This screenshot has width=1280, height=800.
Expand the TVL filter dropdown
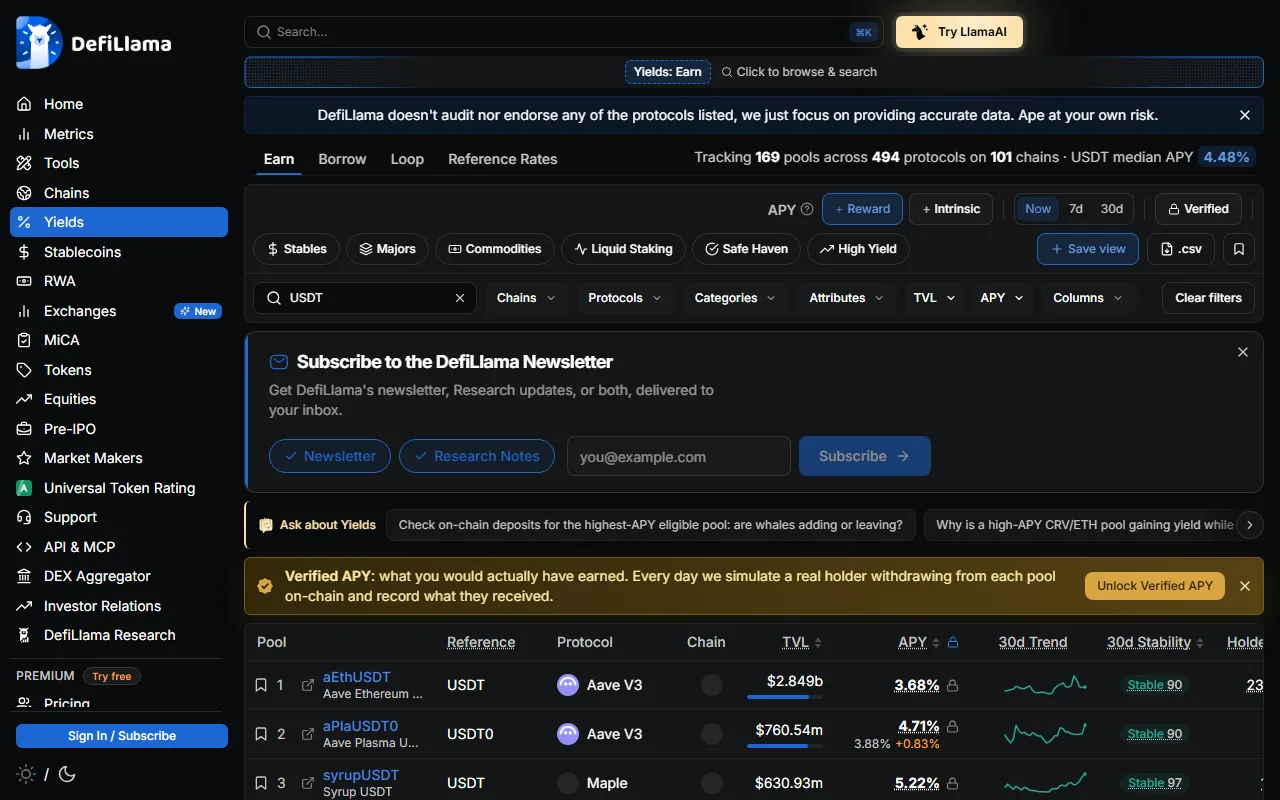[935, 298]
